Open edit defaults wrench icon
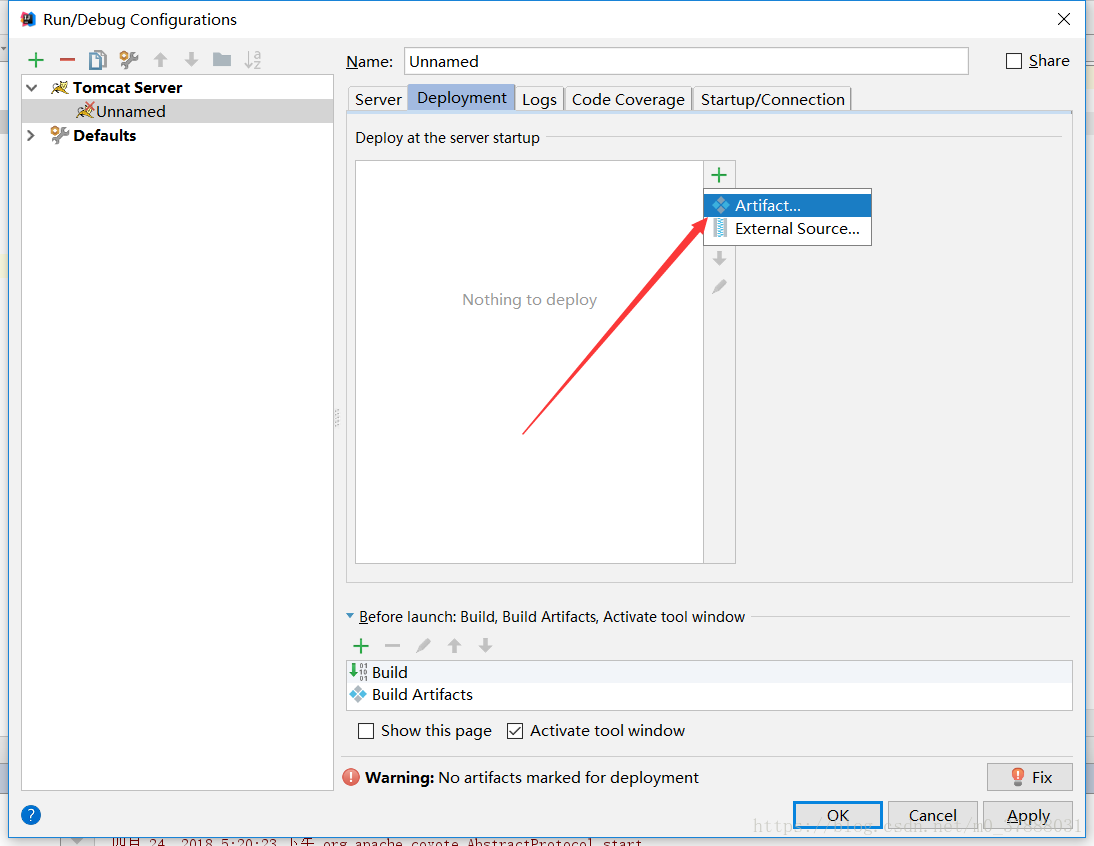 click(x=129, y=60)
